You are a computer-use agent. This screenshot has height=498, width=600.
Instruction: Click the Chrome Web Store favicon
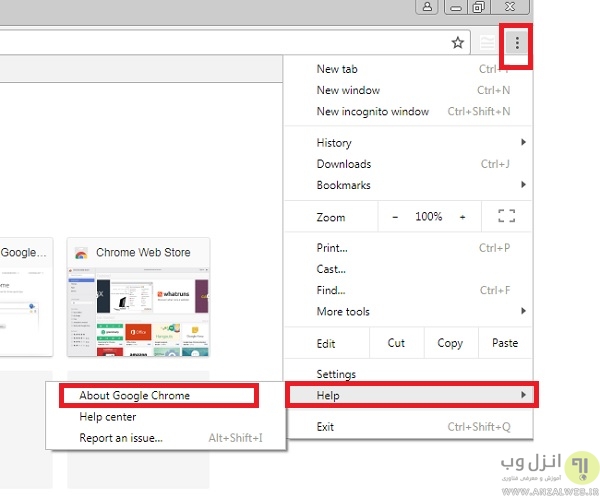coord(82,253)
